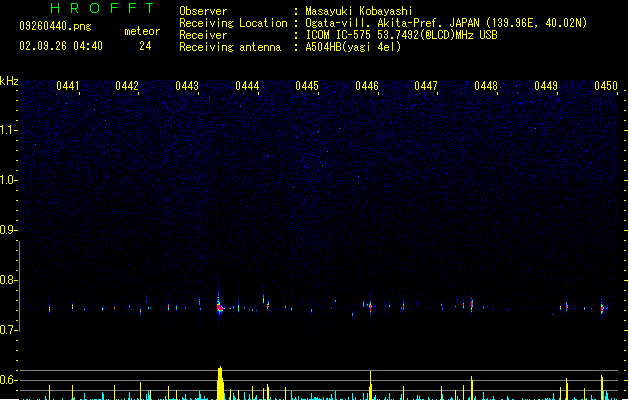Image resolution: width=629 pixels, height=400 pixels.
Task: Click the 0444 time marker
Action: [247, 85]
